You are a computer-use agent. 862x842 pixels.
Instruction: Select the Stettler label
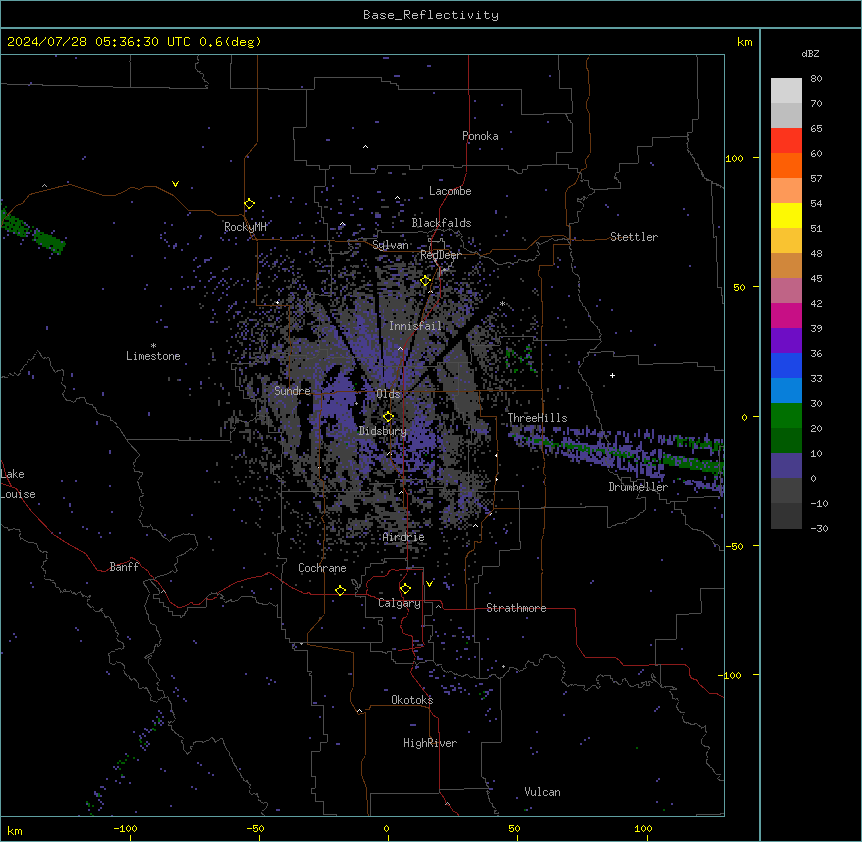coord(634,237)
